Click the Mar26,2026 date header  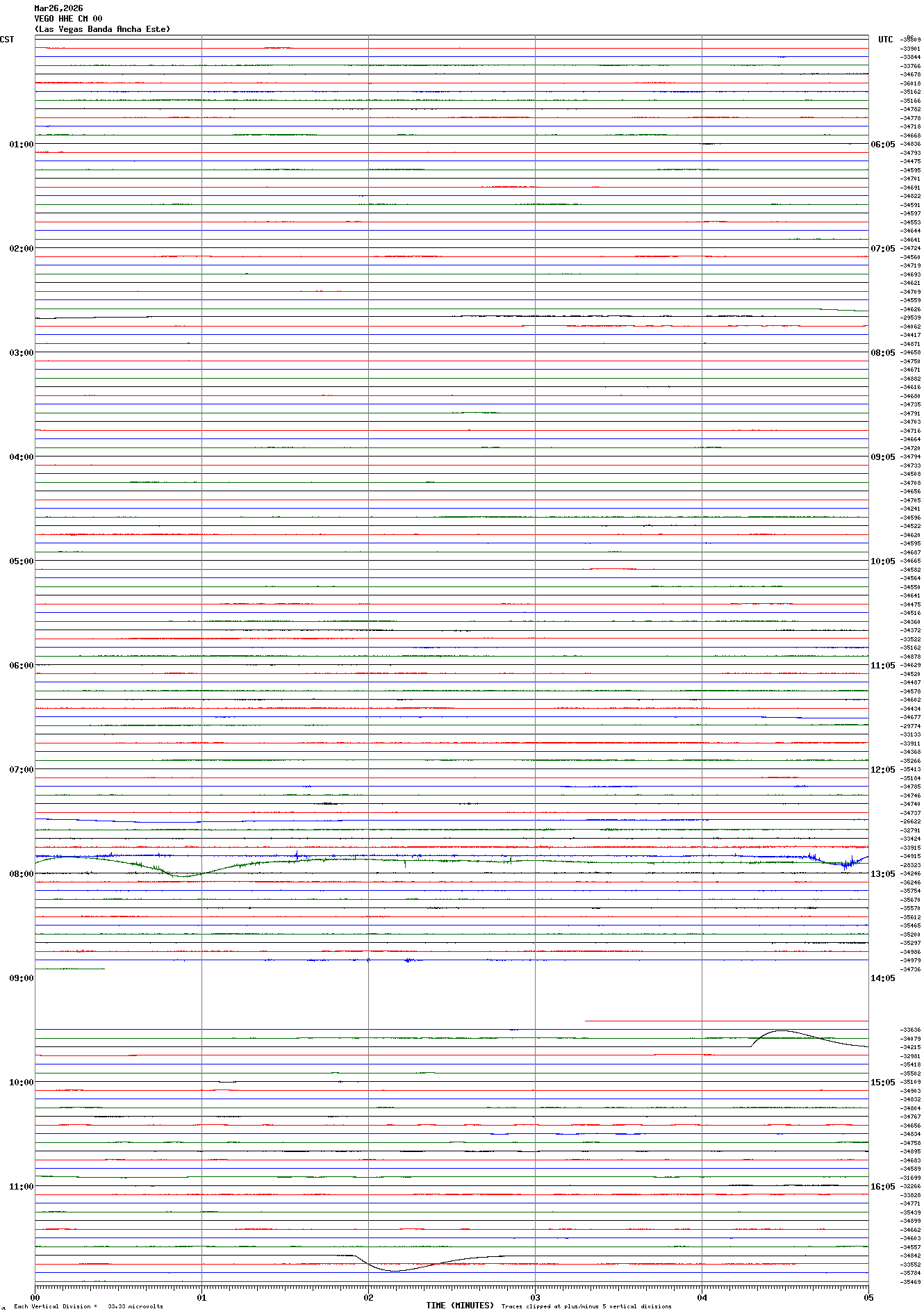[x=58, y=8]
